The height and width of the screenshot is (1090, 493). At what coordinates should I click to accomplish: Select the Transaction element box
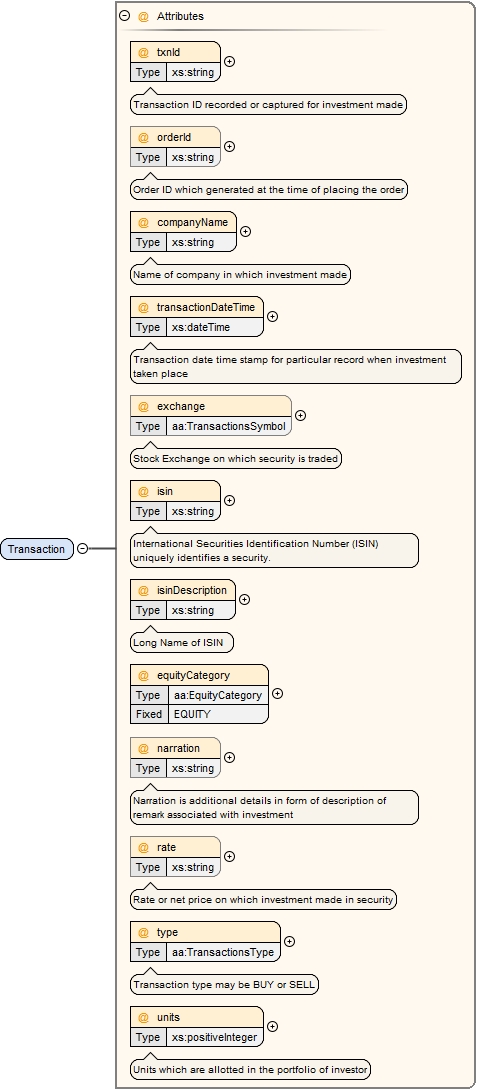[37, 549]
